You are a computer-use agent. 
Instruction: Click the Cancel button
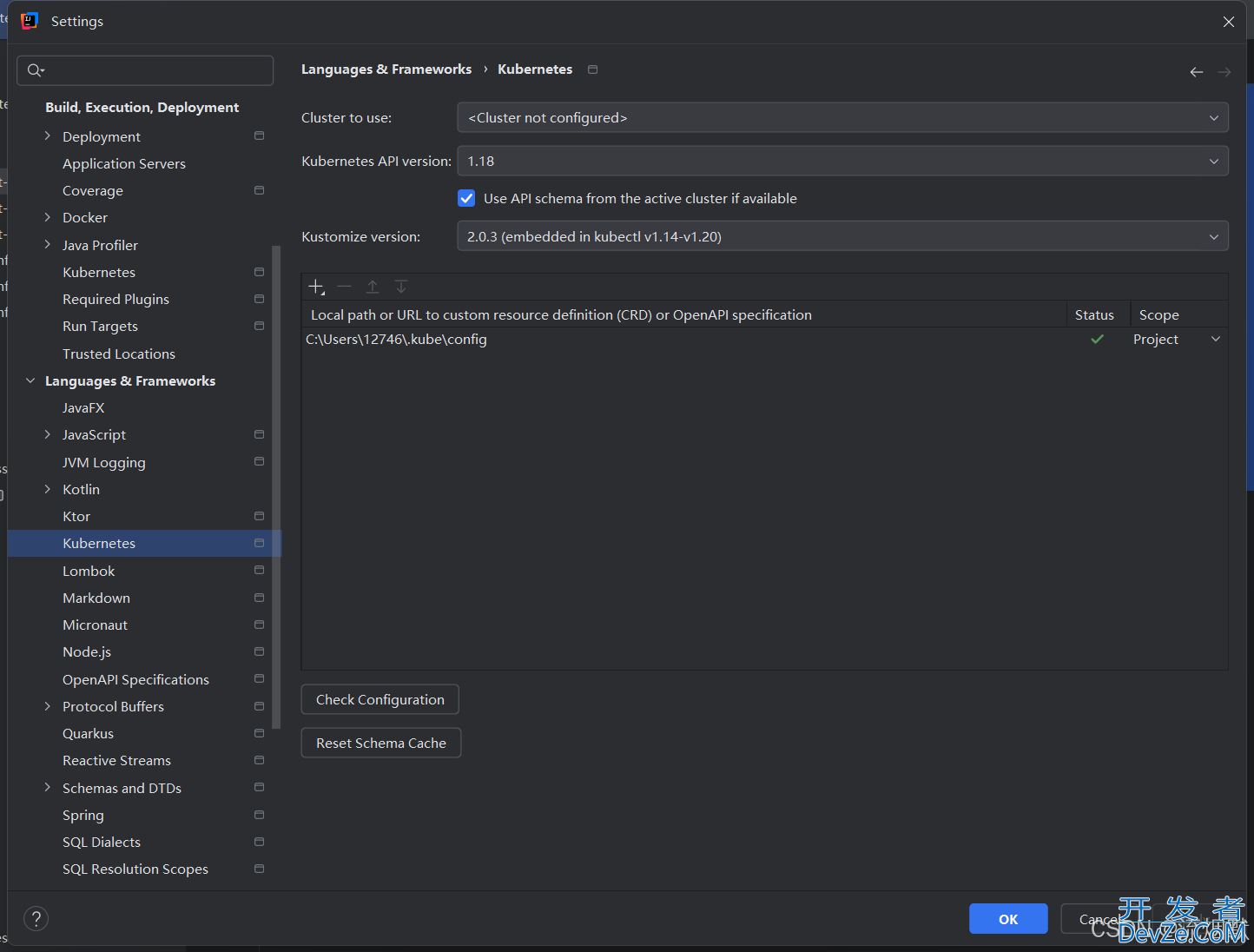point(1099,919)
